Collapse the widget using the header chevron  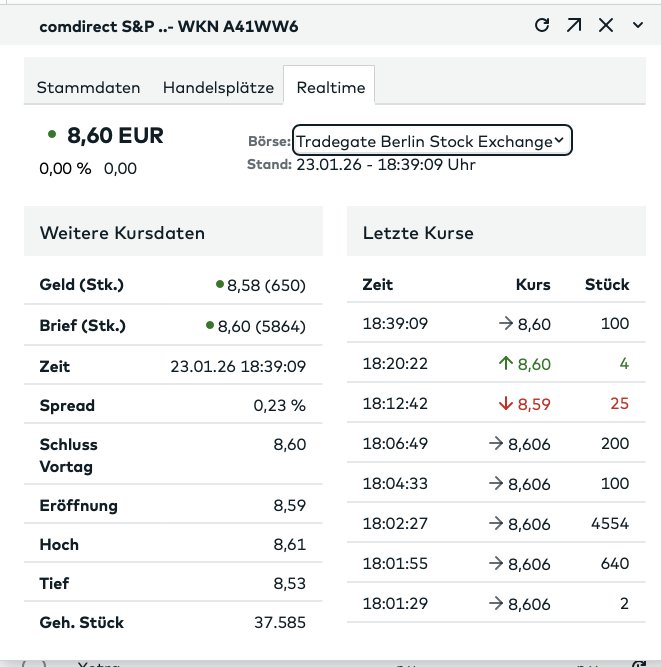638,25
